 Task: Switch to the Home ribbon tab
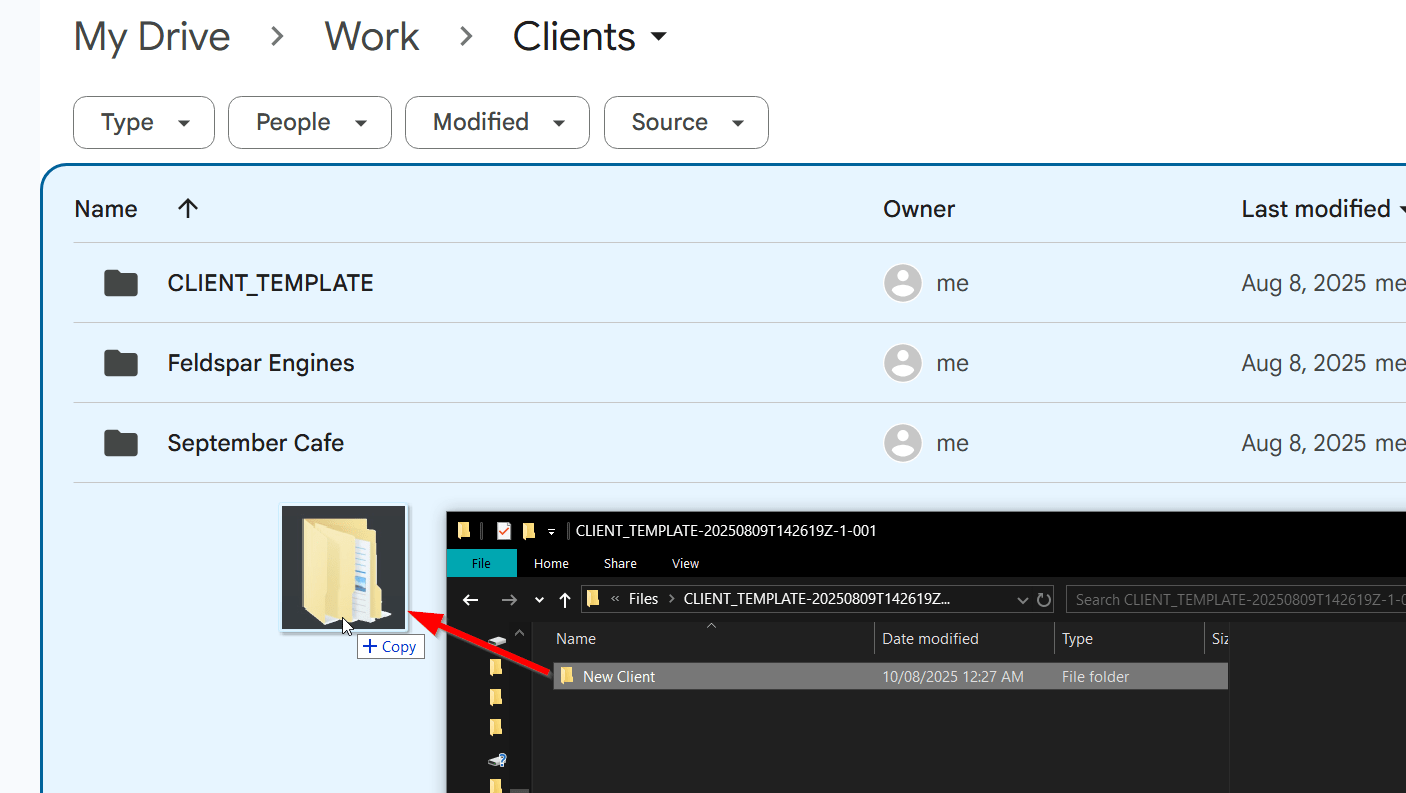pyautogui.click(x=551, y=563)
